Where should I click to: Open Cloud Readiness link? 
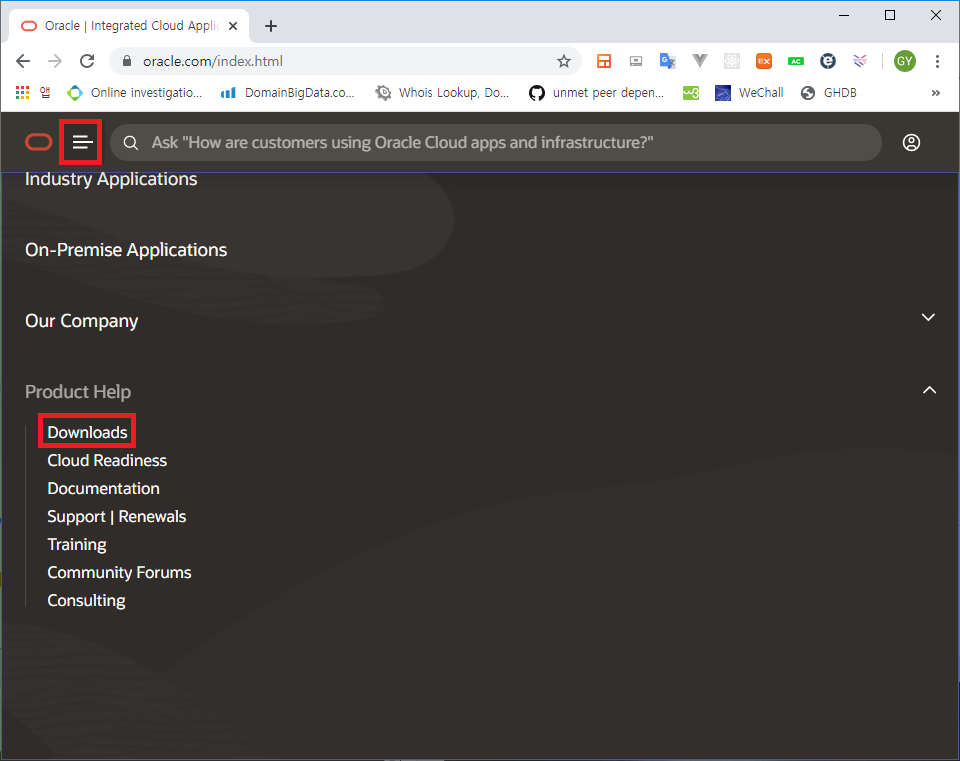(x=107, y=460)
